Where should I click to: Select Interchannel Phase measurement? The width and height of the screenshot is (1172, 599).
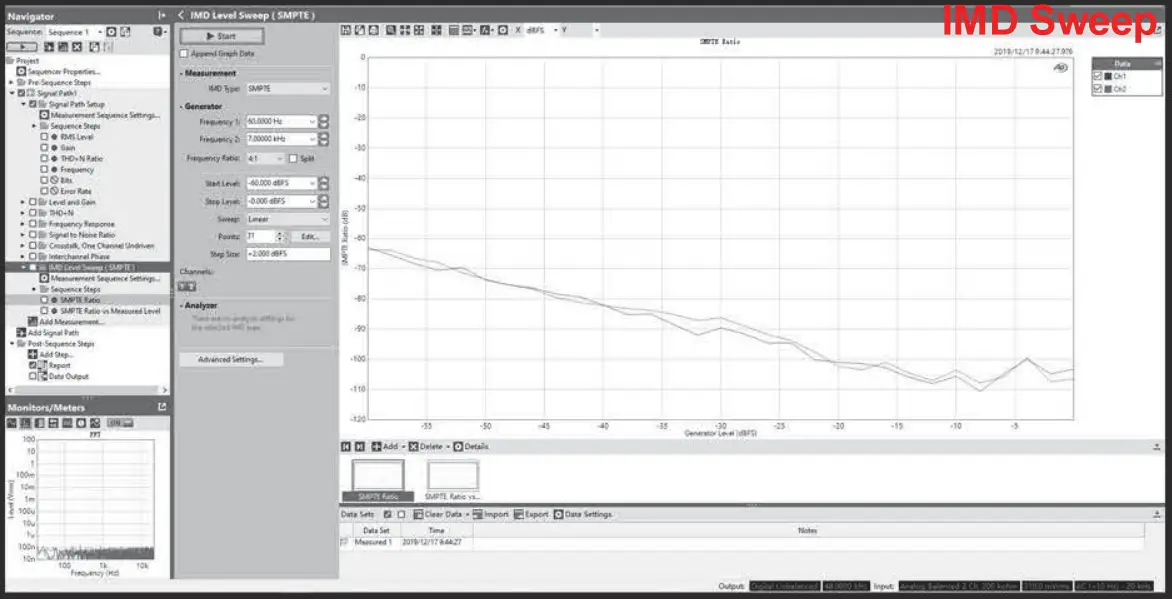click(79, 257)
